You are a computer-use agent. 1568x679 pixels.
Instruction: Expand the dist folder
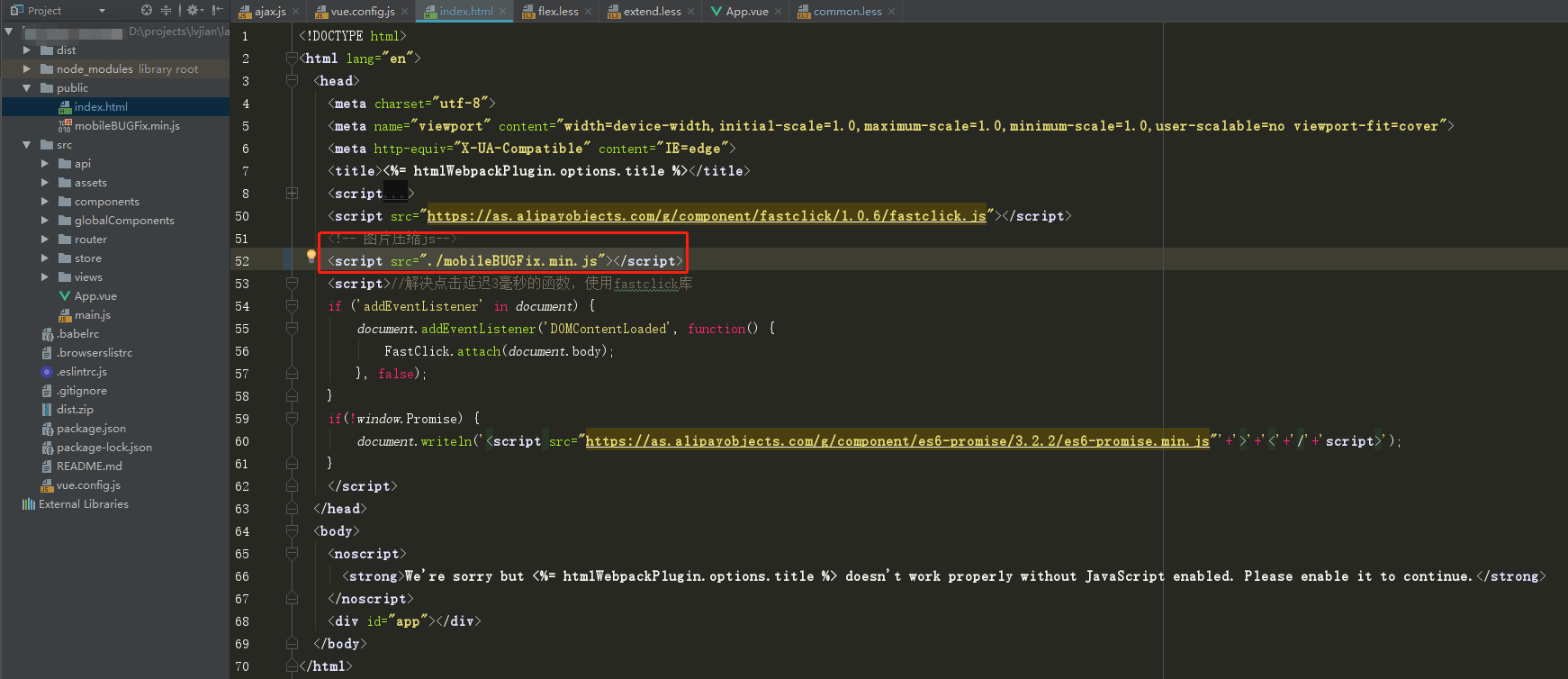[26, 50]
